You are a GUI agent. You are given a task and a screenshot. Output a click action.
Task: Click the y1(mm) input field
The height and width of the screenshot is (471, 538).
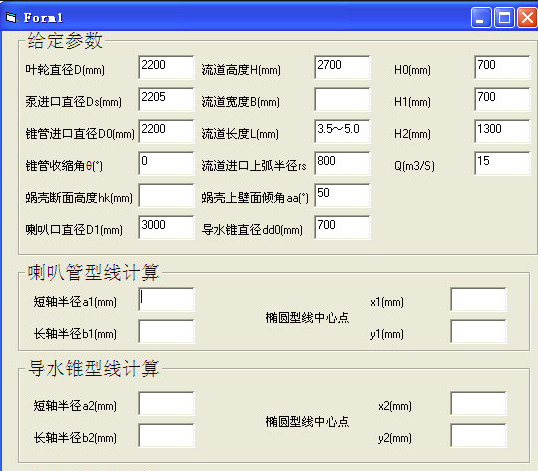[478, 331]
